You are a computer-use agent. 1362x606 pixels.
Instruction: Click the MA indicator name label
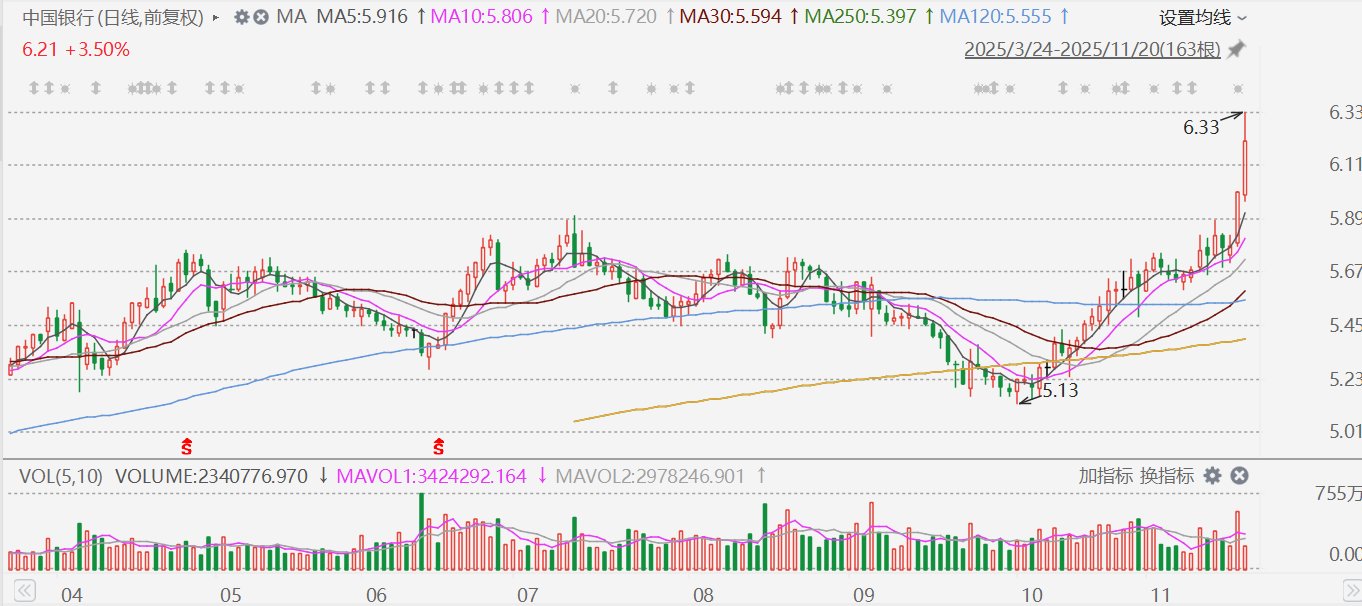(x=291, y=17)
